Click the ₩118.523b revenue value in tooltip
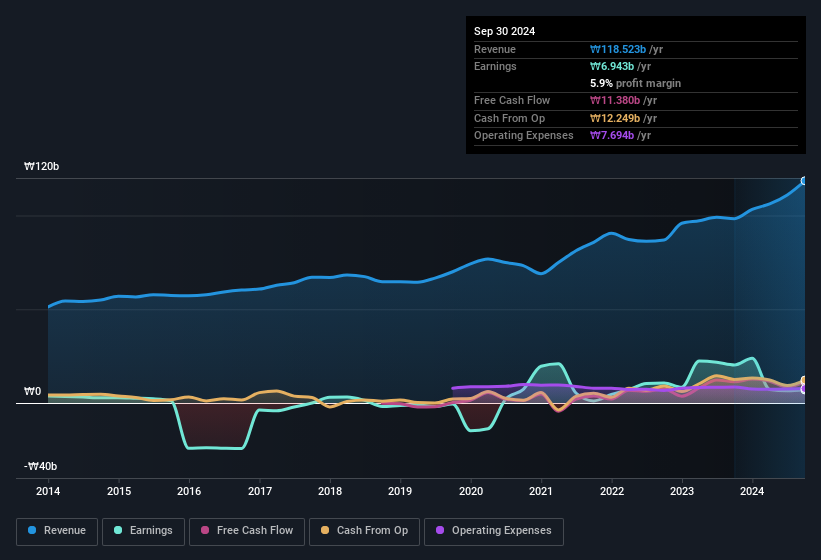The height and width of the screenshot is (560, 821). (626, 49)
